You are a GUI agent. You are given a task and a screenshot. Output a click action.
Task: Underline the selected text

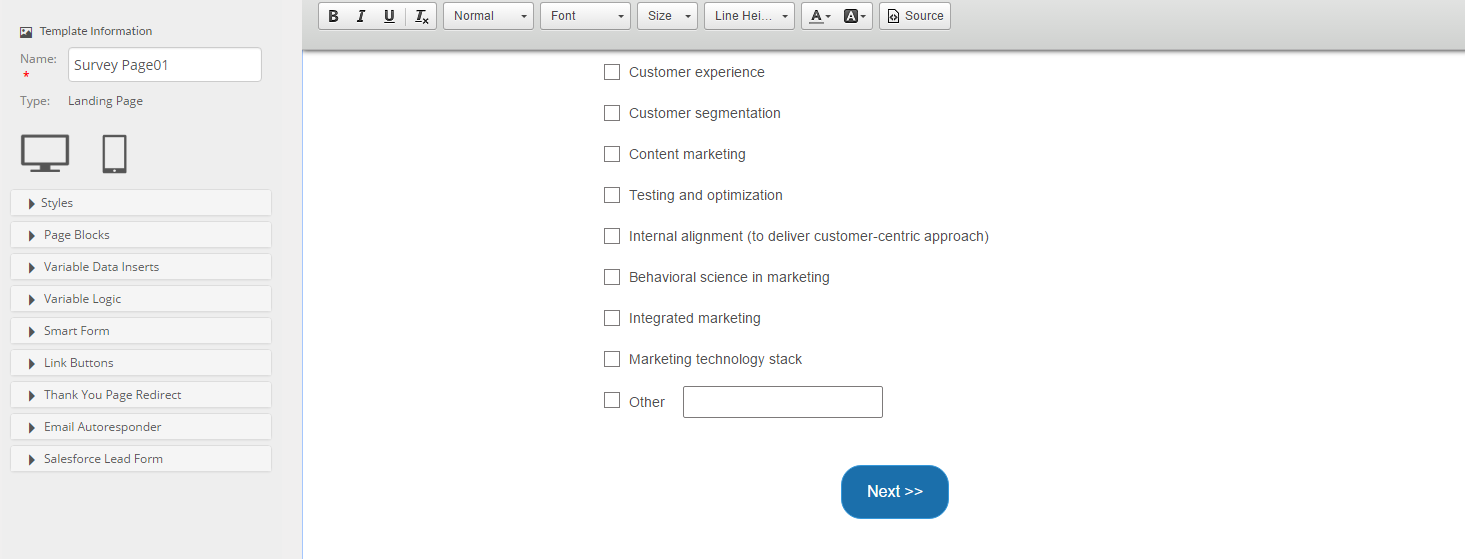point(389,16)
